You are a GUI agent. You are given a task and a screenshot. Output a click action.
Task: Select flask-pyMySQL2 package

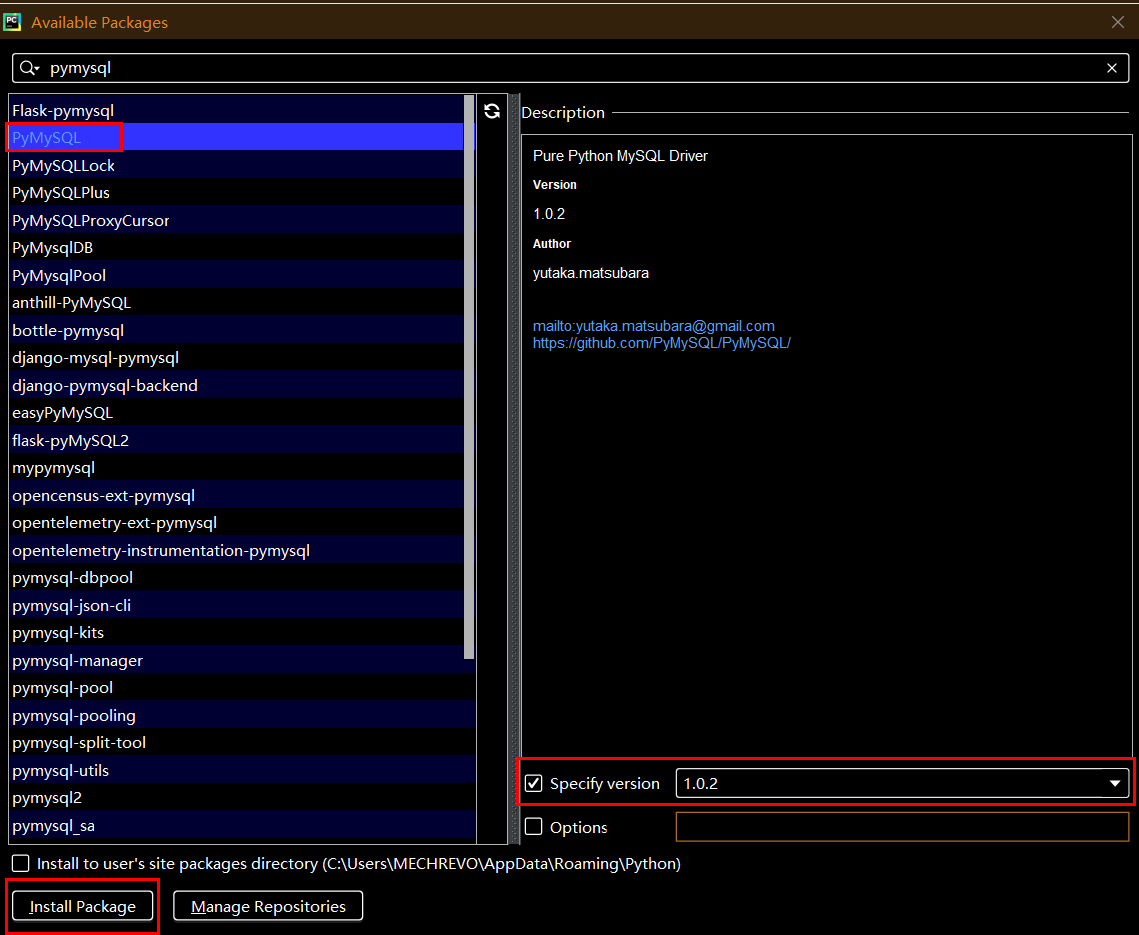click(236, 440)
